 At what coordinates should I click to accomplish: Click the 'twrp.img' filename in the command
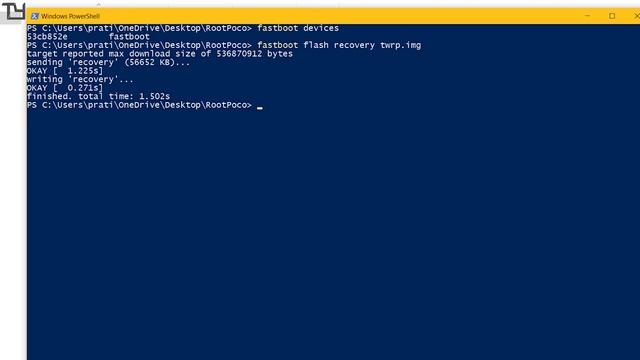pyautogui.click(x=400, y=45)
